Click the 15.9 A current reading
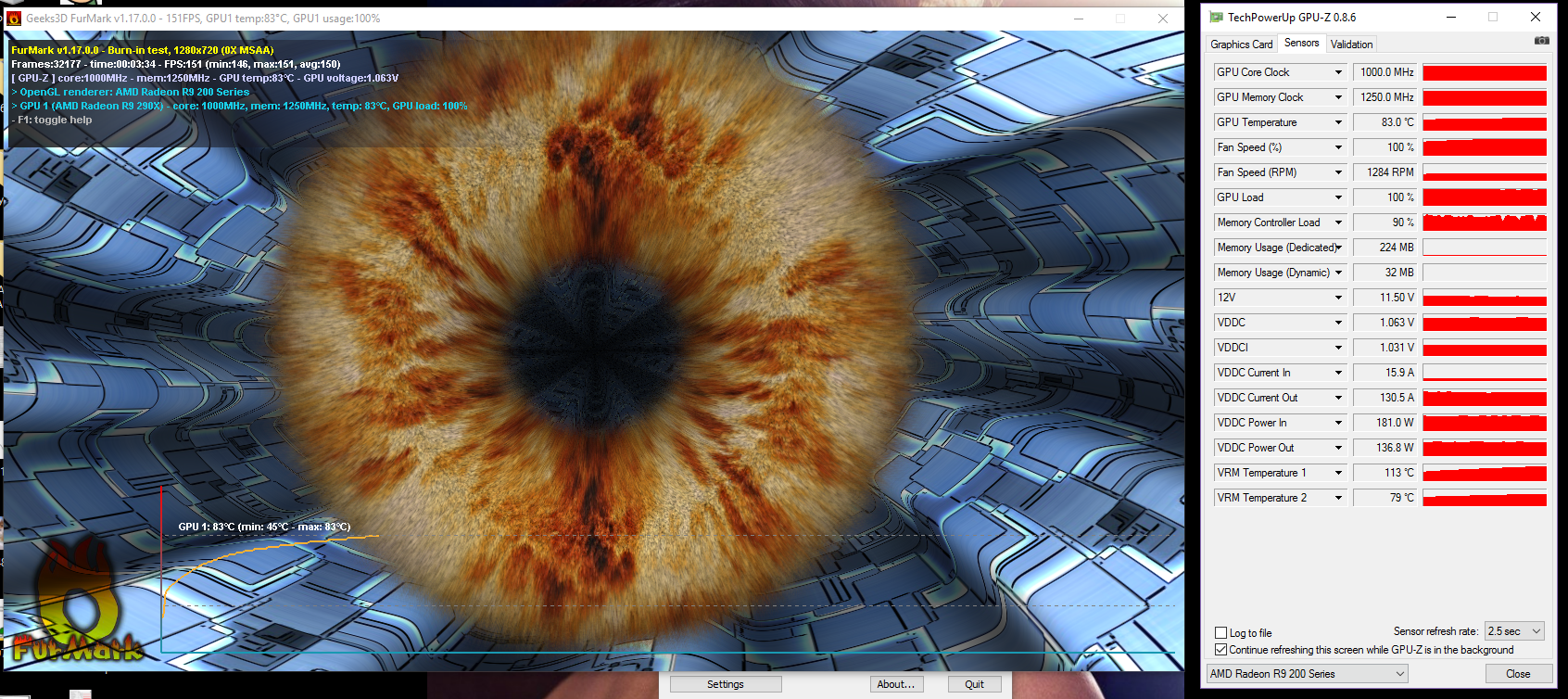1568x699 pixels. pyautogui.click(x=1385, y=373)
